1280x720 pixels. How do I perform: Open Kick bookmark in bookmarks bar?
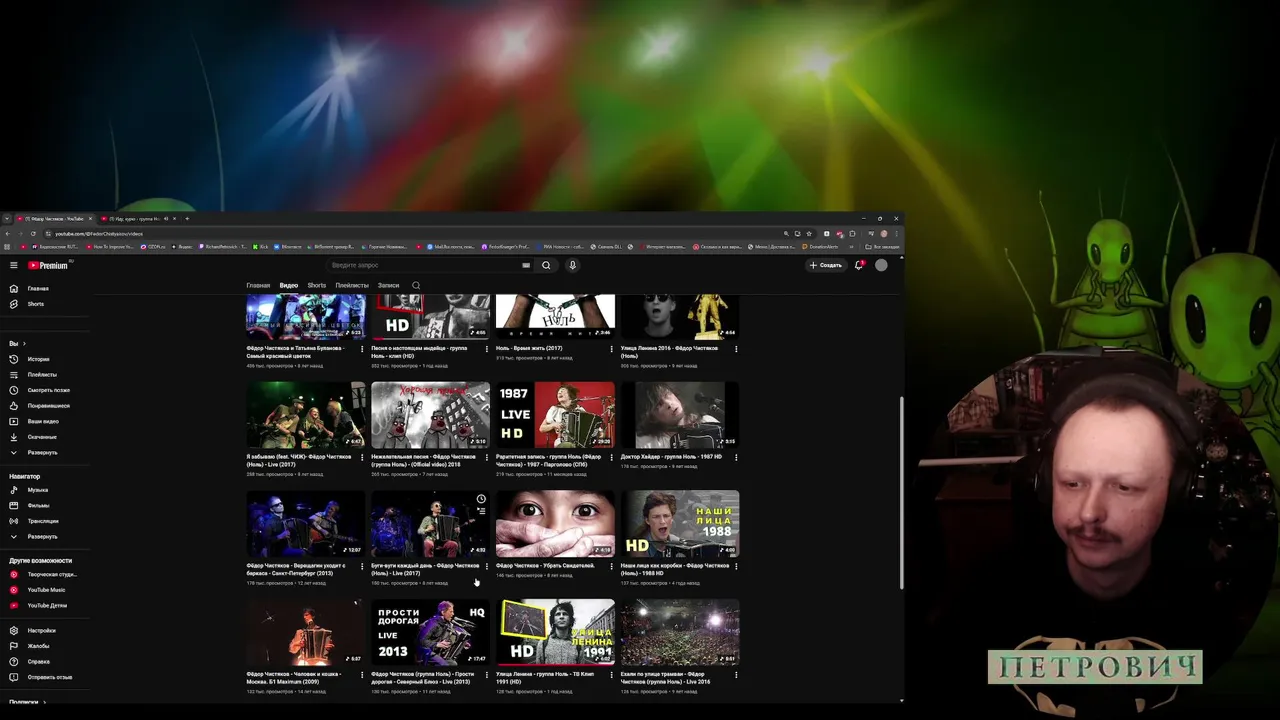click(261, 246)
